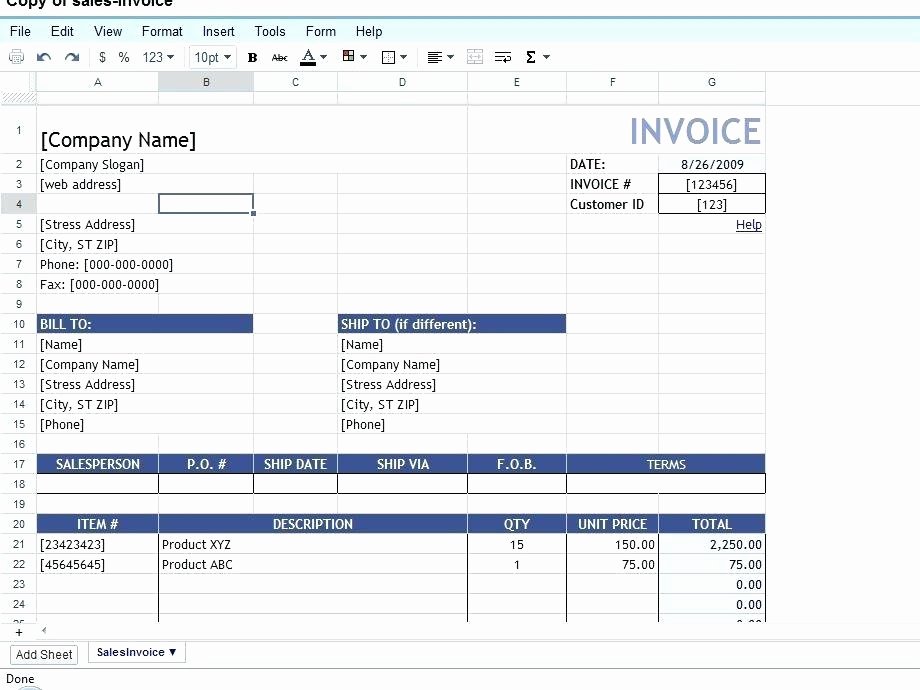The height and width of the screenshot is (690, 920).
Task: Select the SHIP DATE header cell
Action: coord(295,464)
